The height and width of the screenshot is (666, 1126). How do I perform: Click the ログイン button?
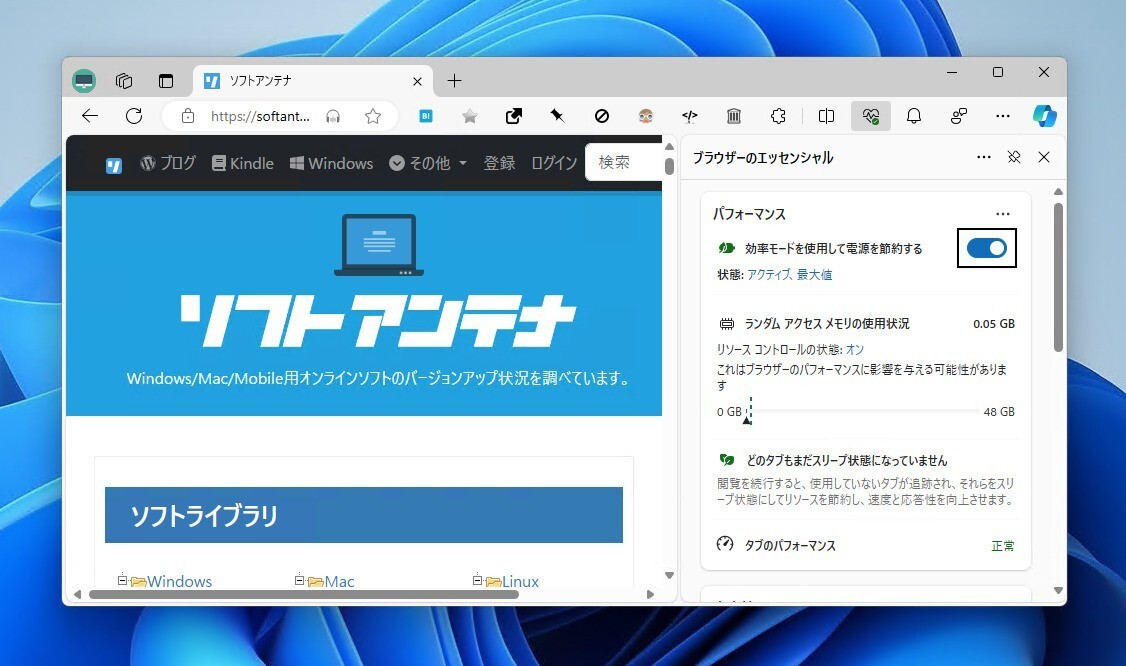(x=553, y=162)
